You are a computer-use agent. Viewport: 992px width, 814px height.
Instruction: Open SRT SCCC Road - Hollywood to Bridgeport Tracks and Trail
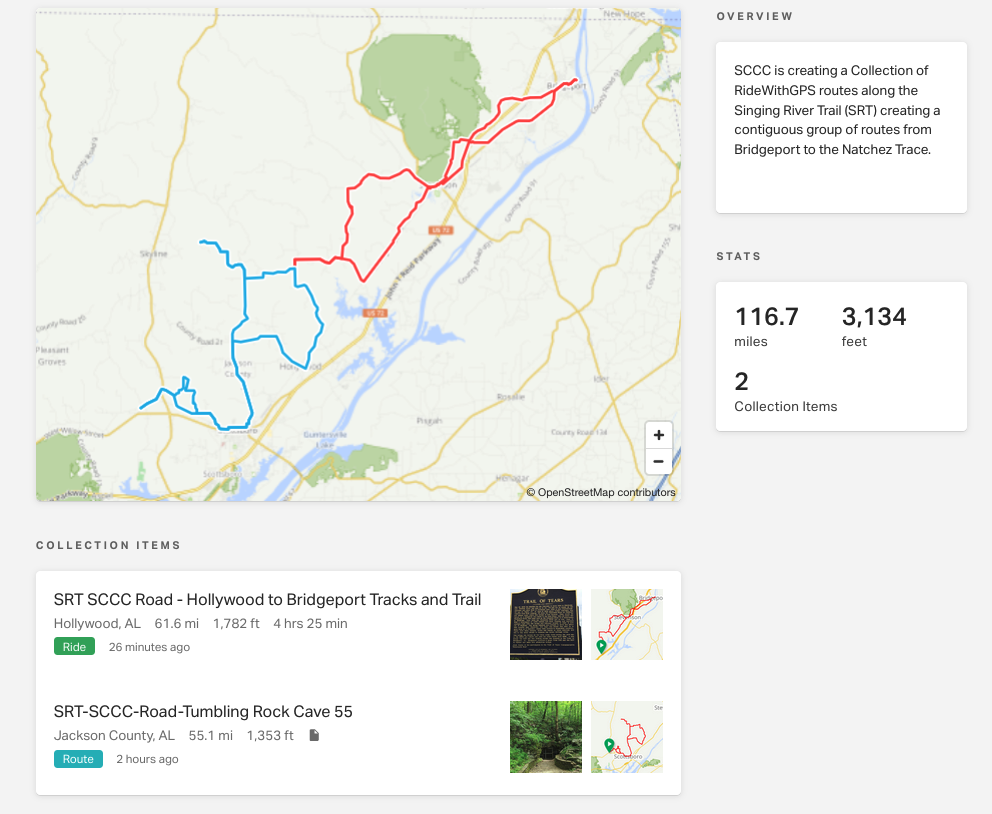267,599
